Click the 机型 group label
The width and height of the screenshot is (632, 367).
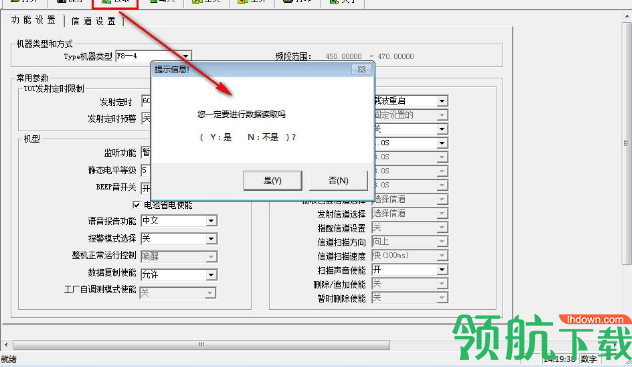32,139
